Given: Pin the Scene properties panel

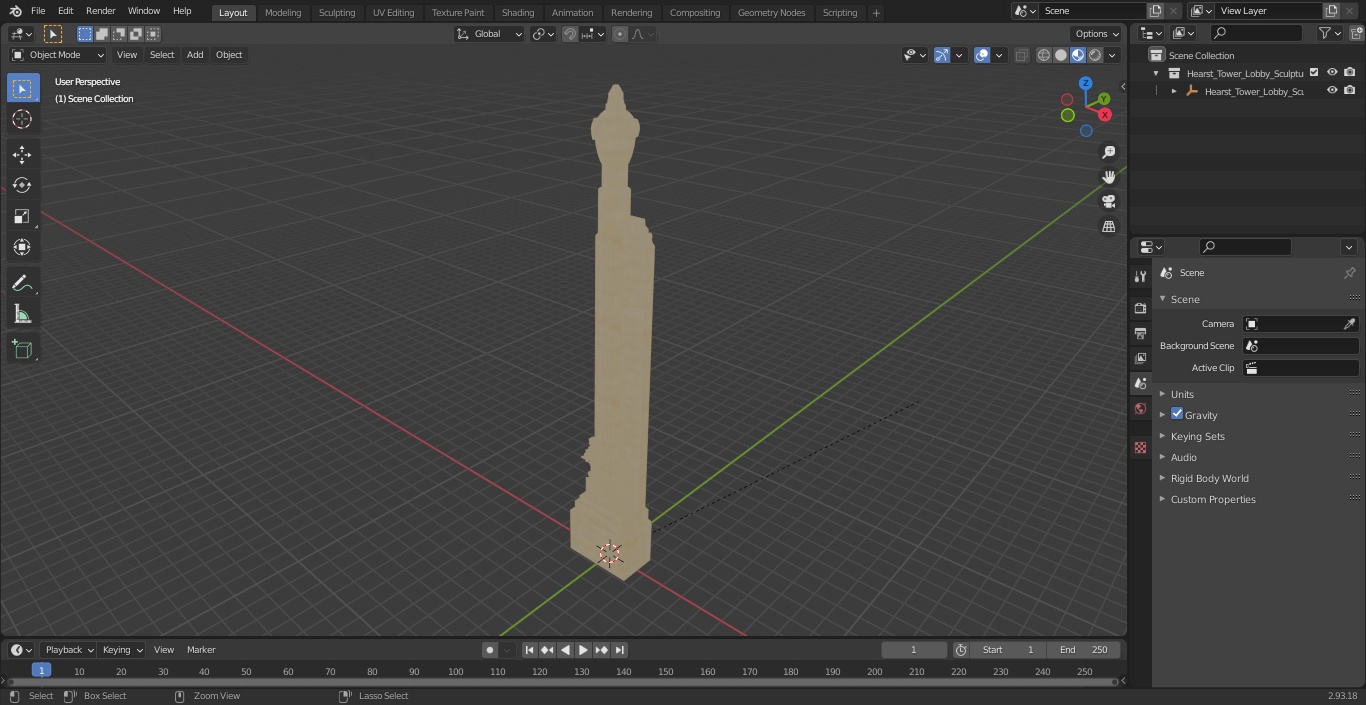Looking at the screenshot, I should click(x=1349, y=273).
